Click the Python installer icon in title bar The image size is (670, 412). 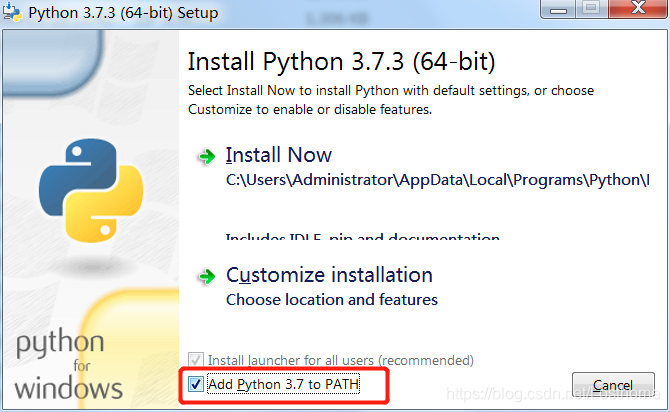(x=12, y=12)
